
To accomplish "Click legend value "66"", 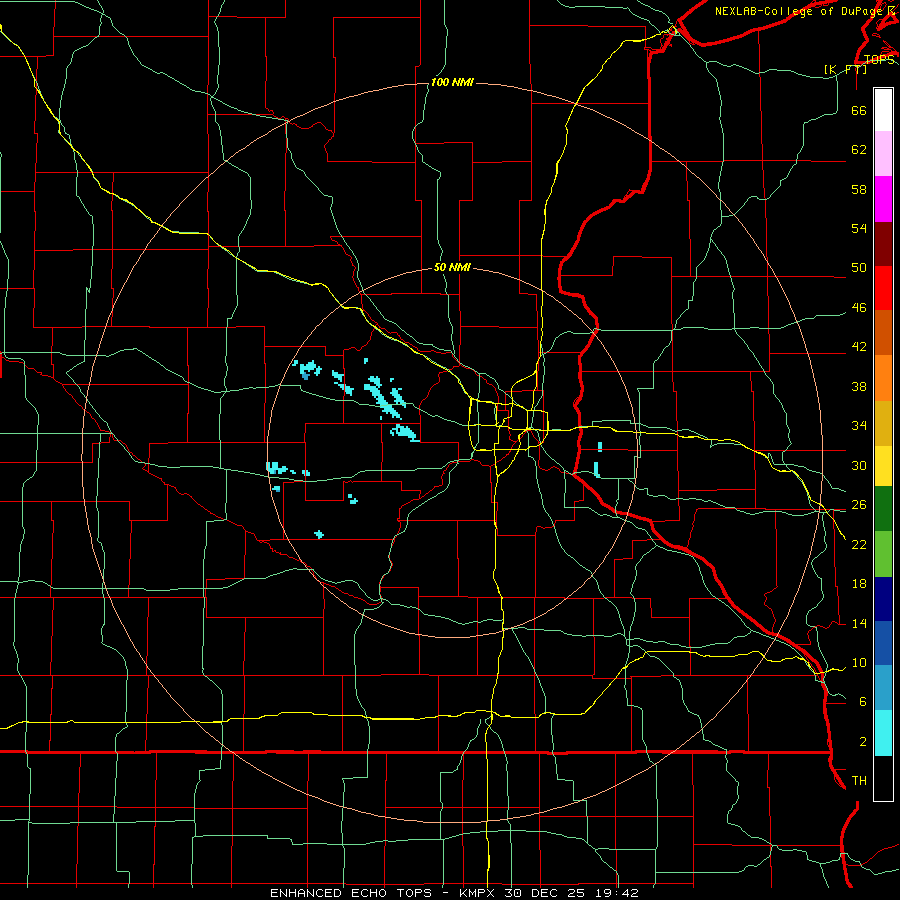I will (x=859, y=110).
